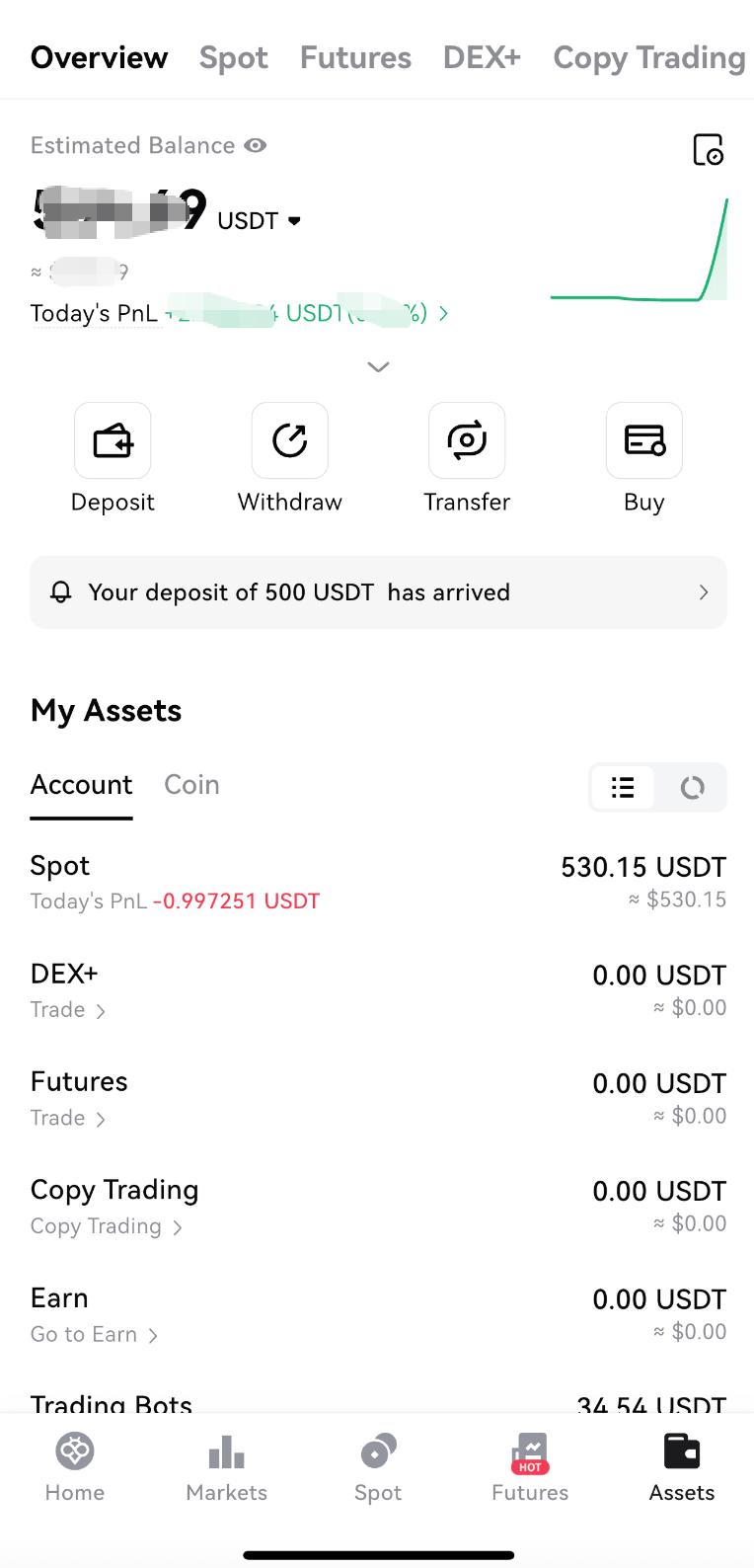Tap the Deposit wallet icon
The image size is (754, 1568).
click(x=113, y=440)
